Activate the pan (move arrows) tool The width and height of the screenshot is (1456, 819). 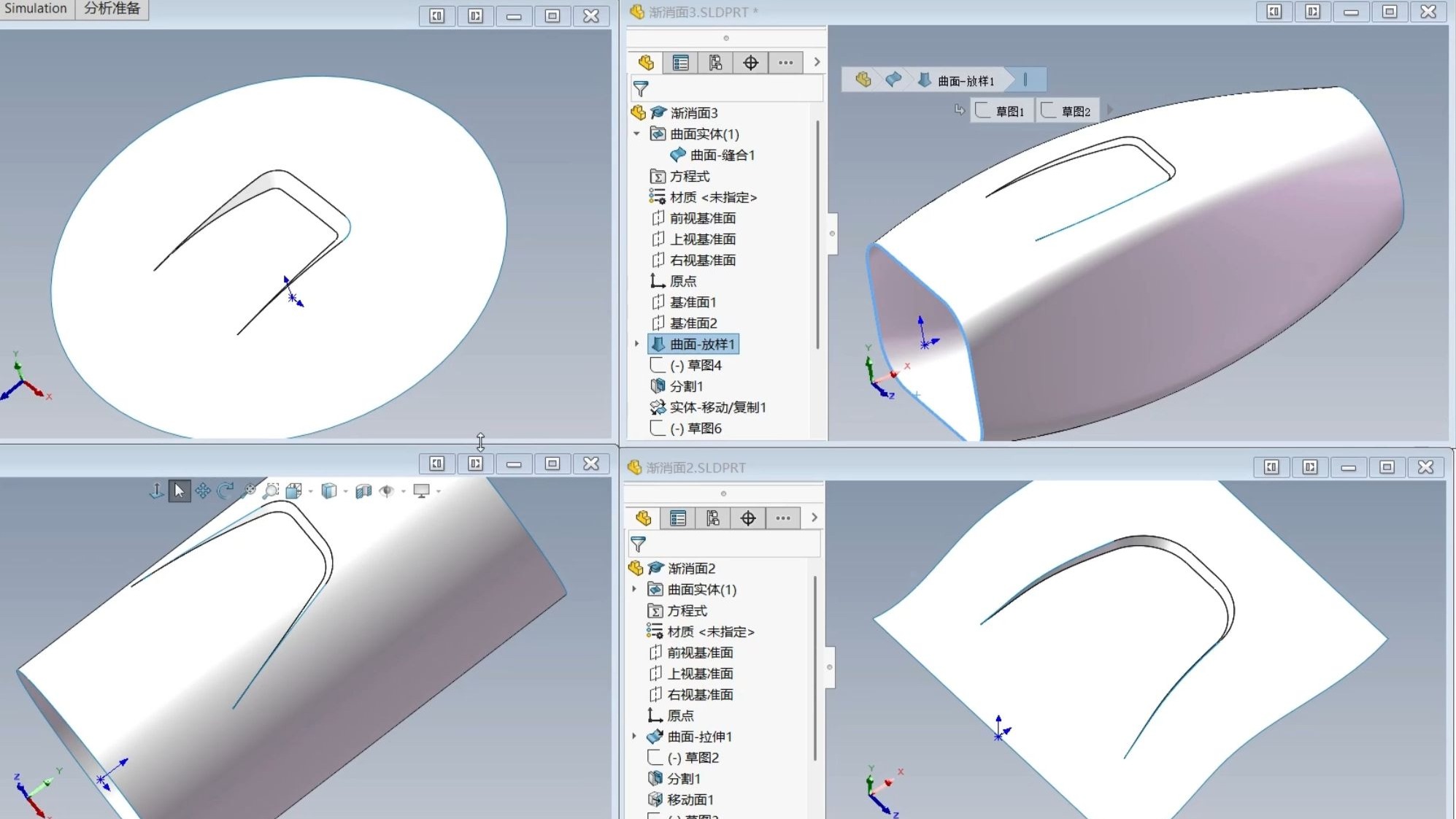point(203,491)
